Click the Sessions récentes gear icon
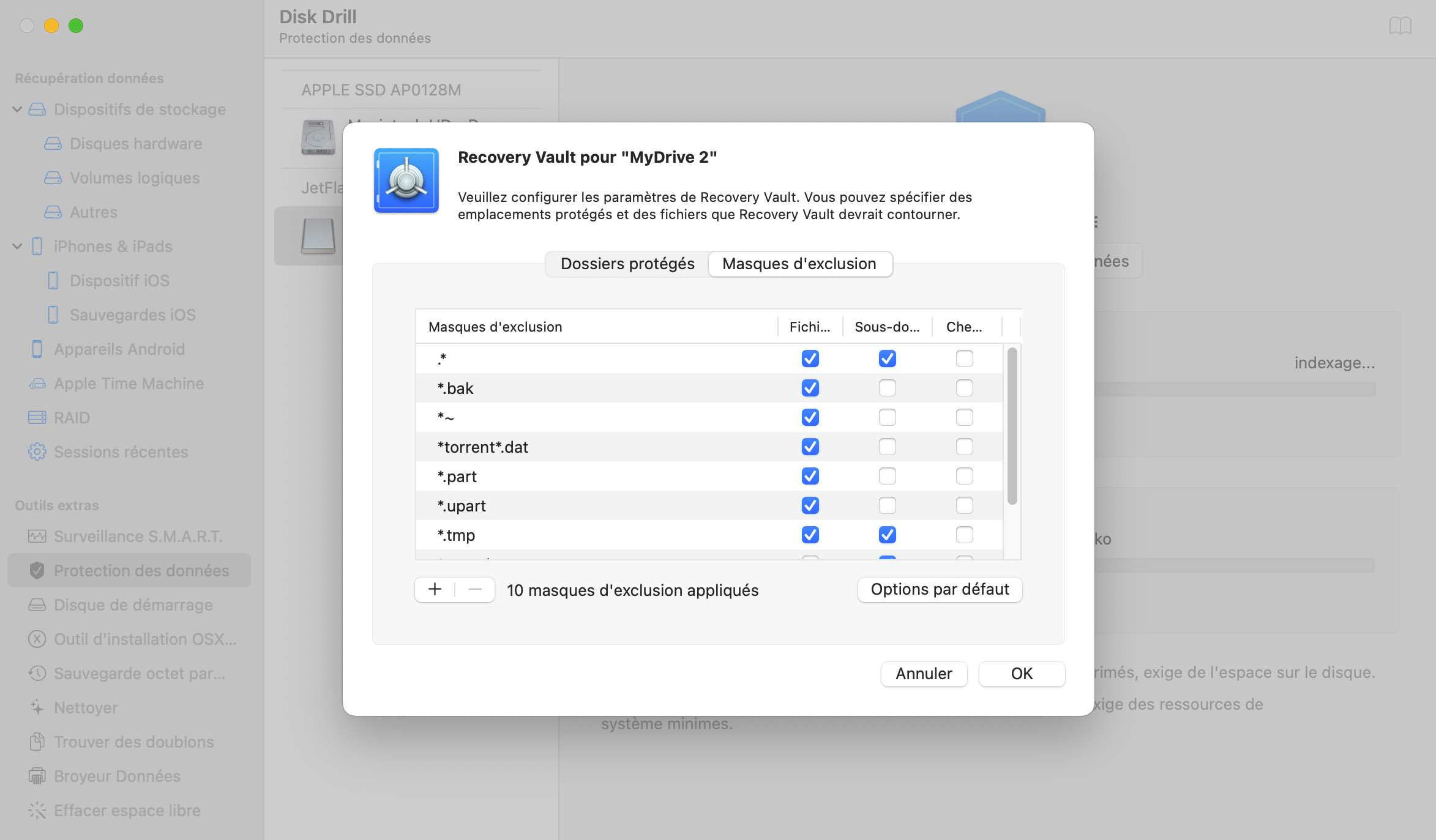 [x=37, y=452]
